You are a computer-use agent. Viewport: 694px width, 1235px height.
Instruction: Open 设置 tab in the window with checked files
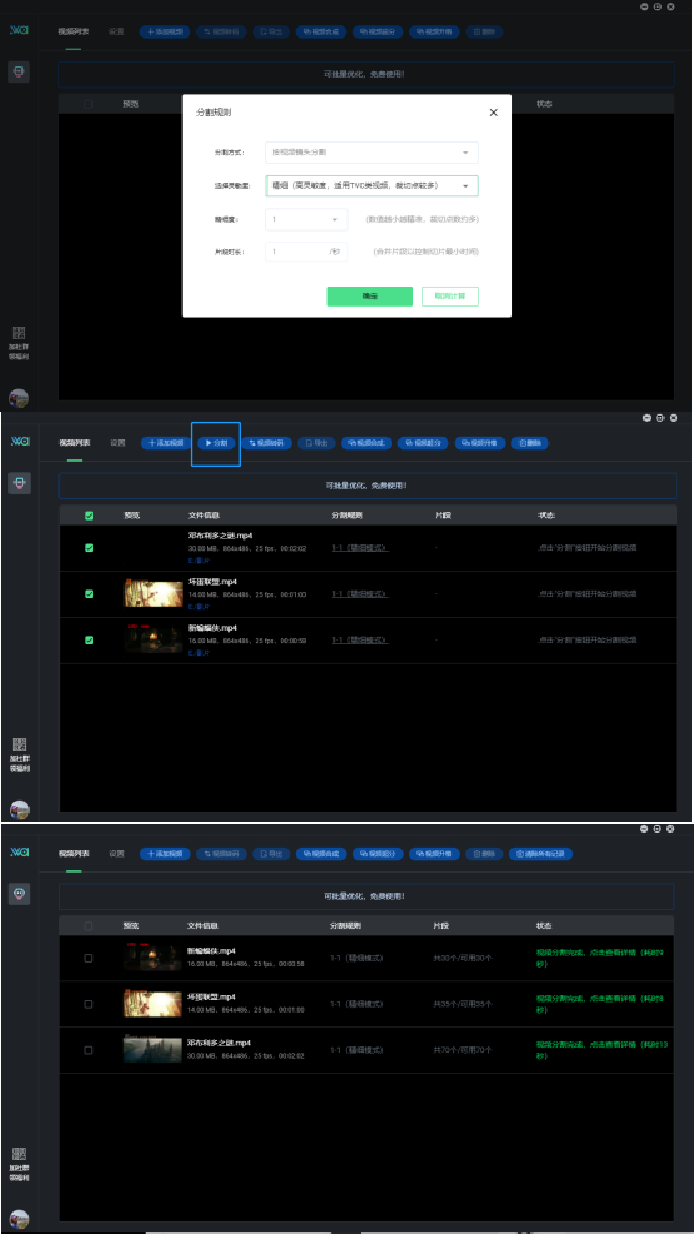[x=117, y=443]
